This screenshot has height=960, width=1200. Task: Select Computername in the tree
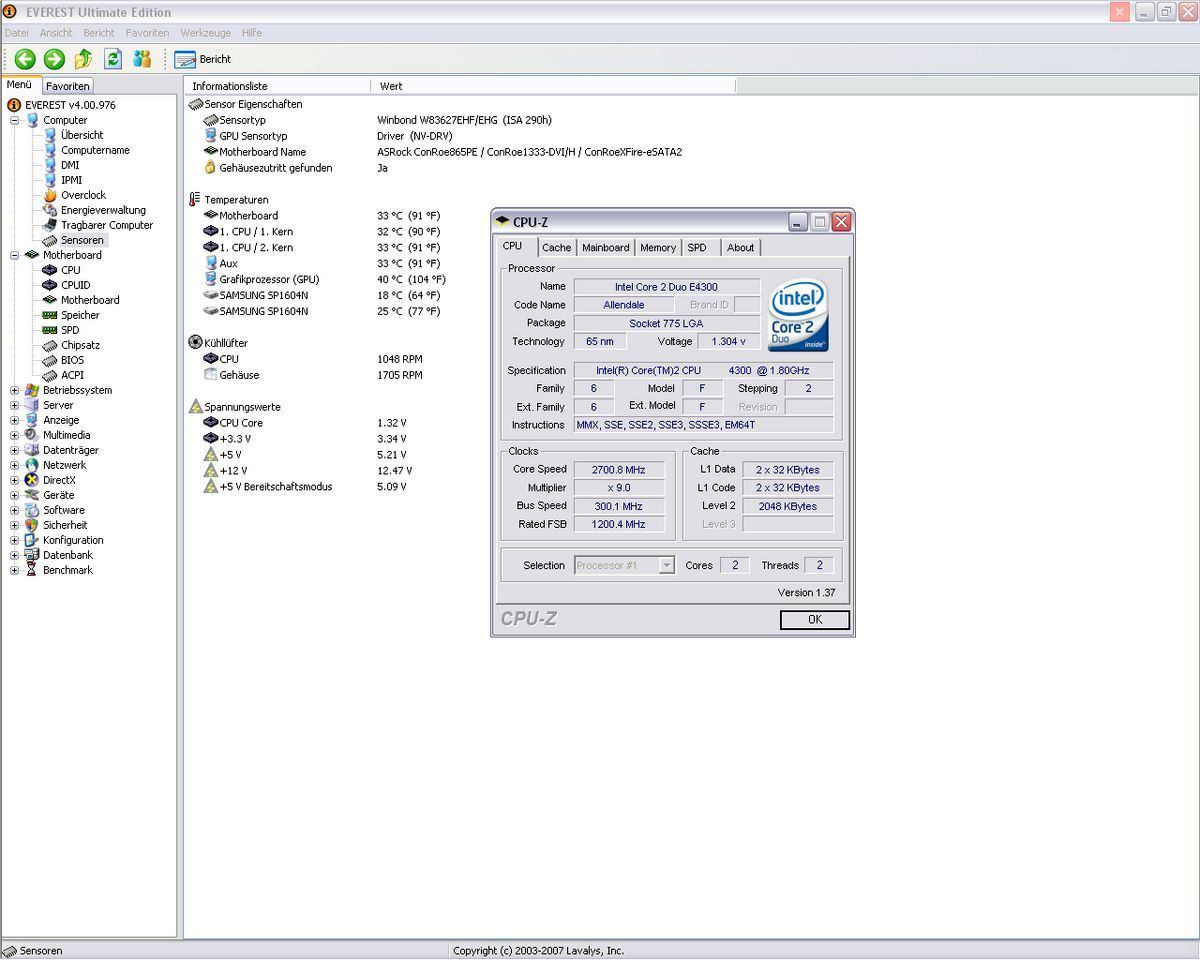[x=95, y=150]
